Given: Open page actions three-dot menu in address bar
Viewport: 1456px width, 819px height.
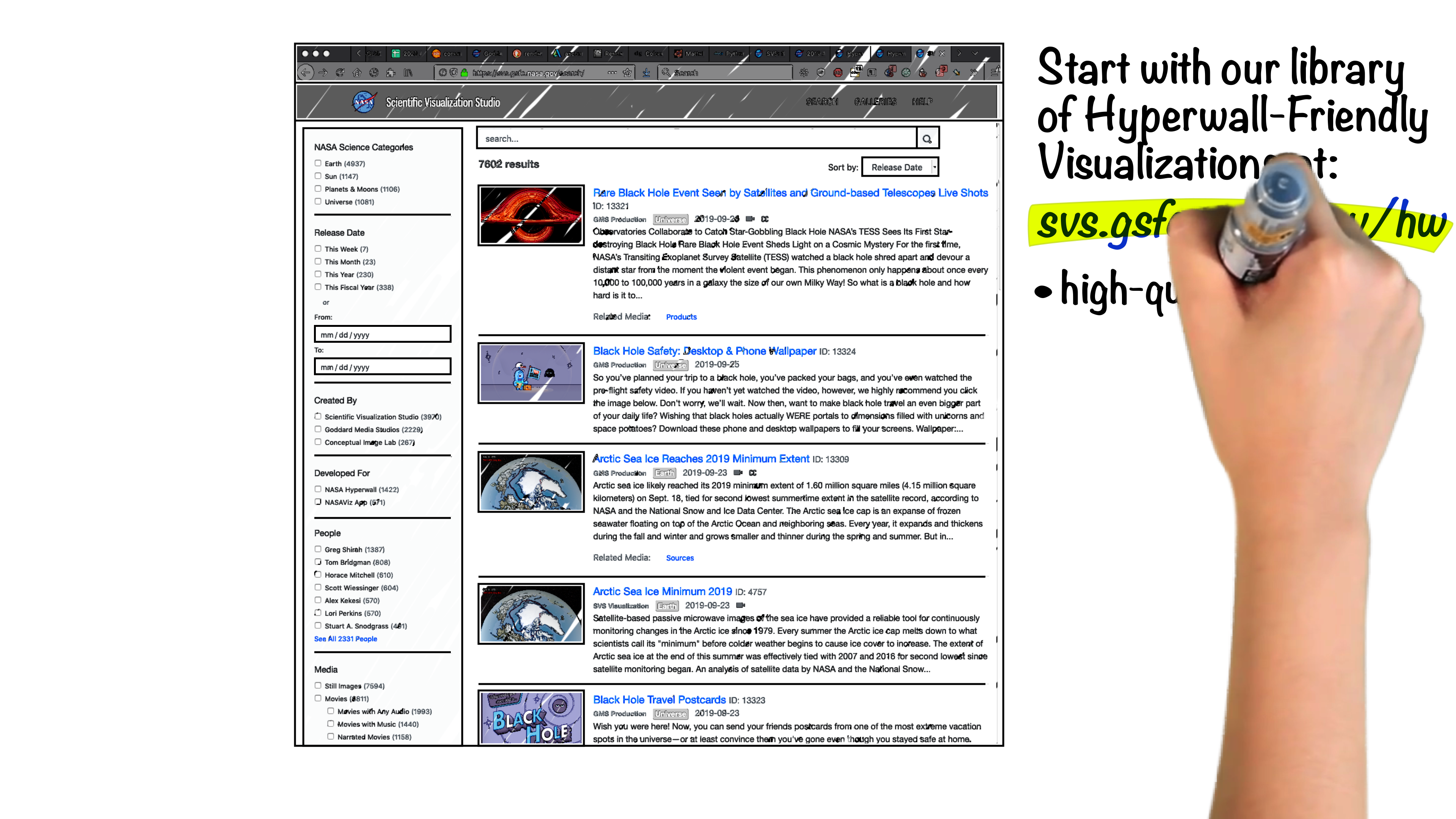Looking at the screenshot, I should pyautogui.click(x=612, y=72).
